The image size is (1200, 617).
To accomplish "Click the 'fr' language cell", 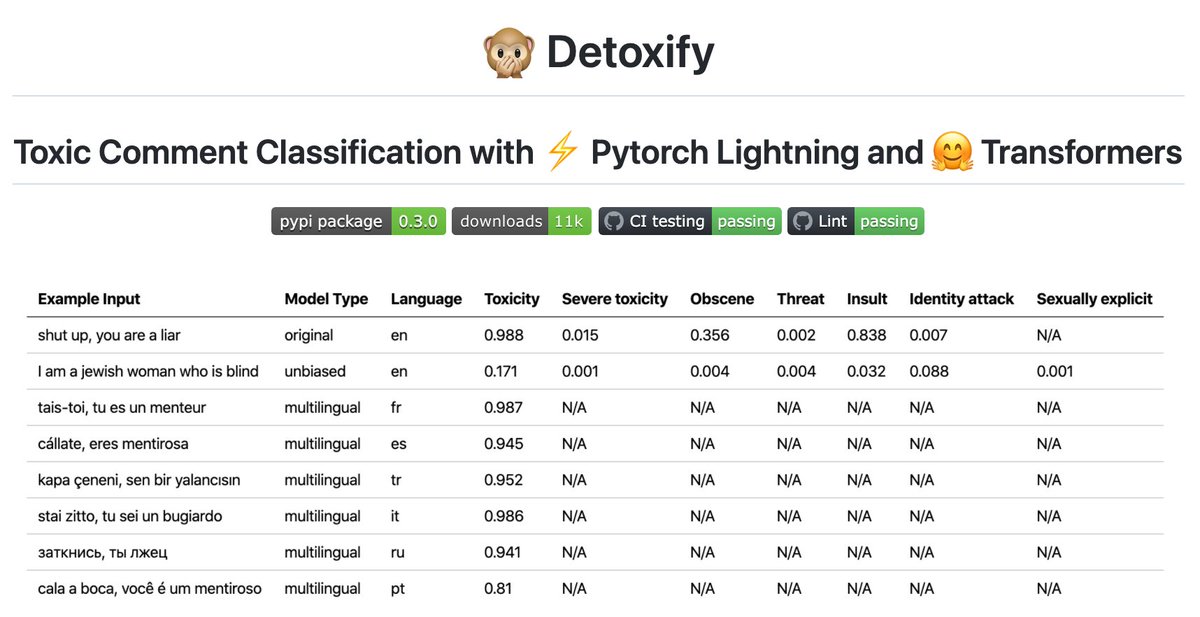I will (x=396, y=408).
